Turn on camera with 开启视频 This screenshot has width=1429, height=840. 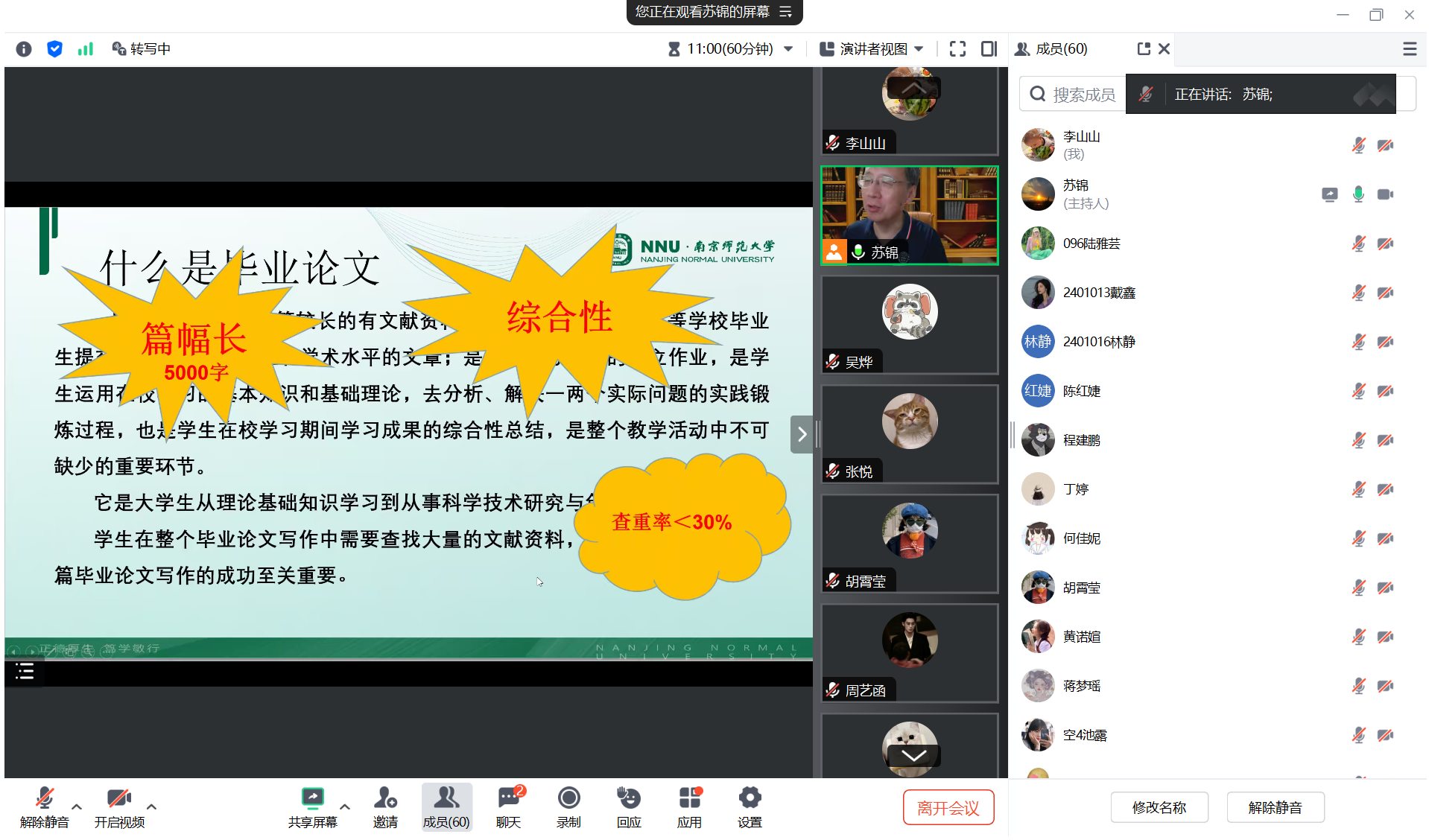click(x=119, y=806)
